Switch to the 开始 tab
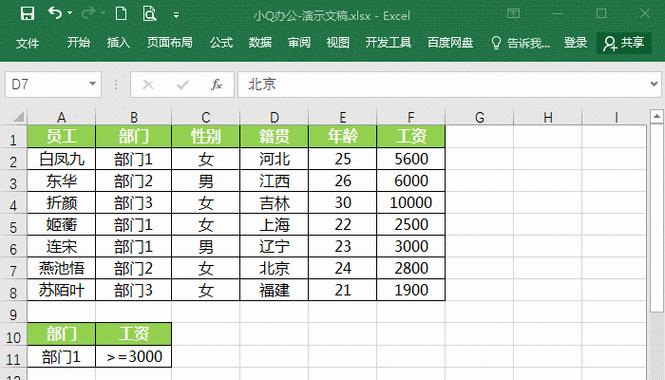Screen dimensions: 665x380 78,42
